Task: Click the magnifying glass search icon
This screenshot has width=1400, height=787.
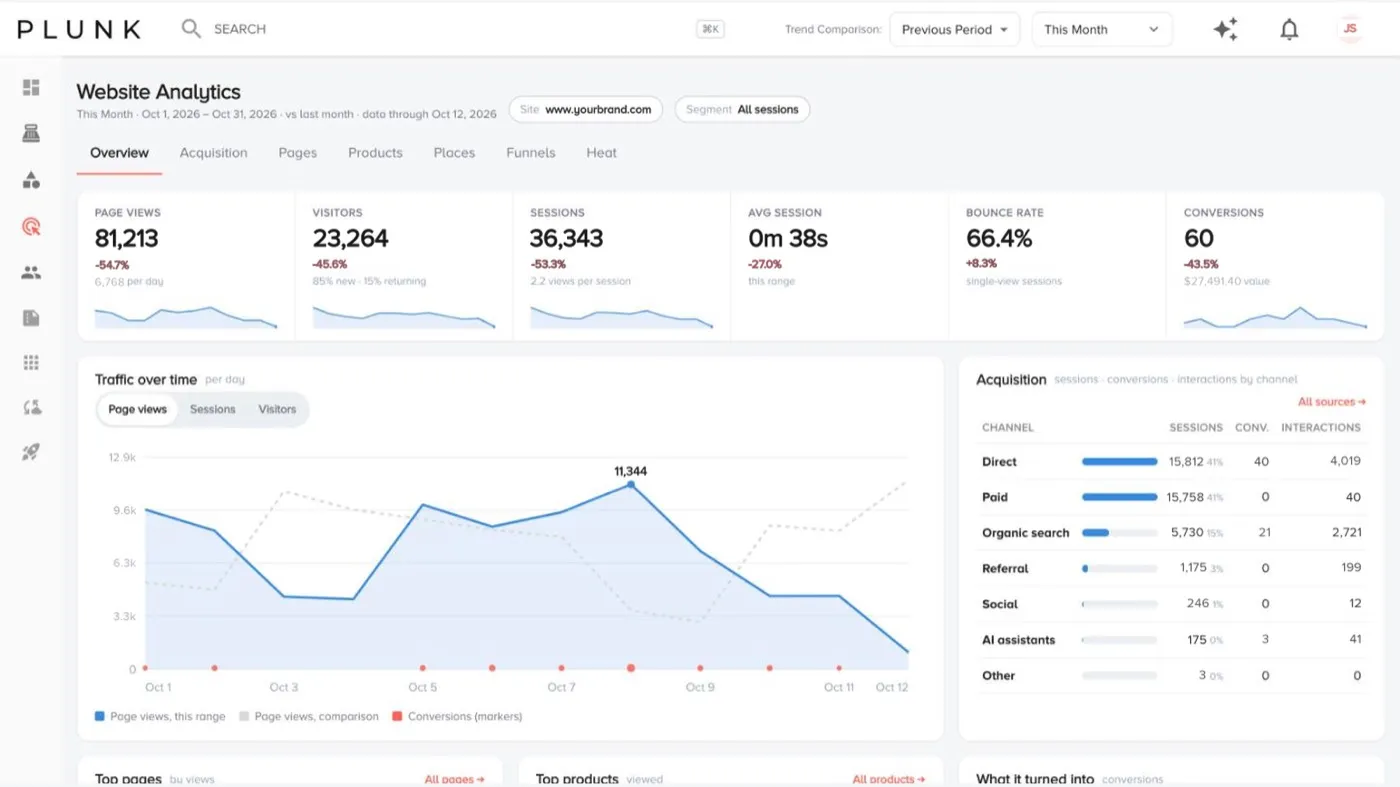Action: pos(191,29)
